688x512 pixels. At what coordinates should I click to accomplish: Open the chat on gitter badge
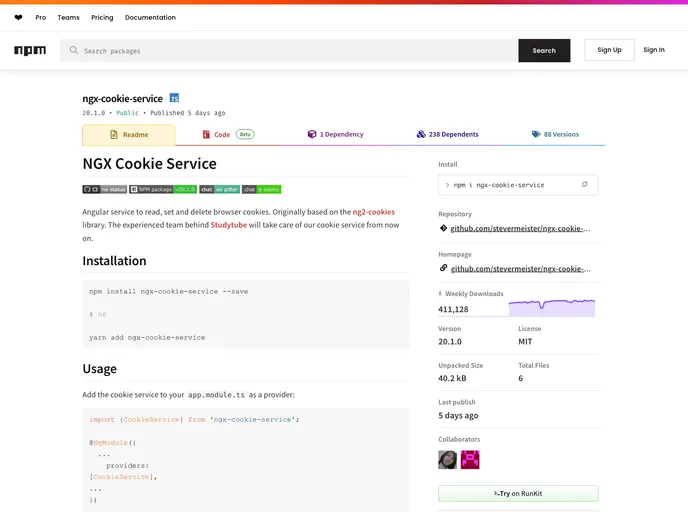(219, 190)
